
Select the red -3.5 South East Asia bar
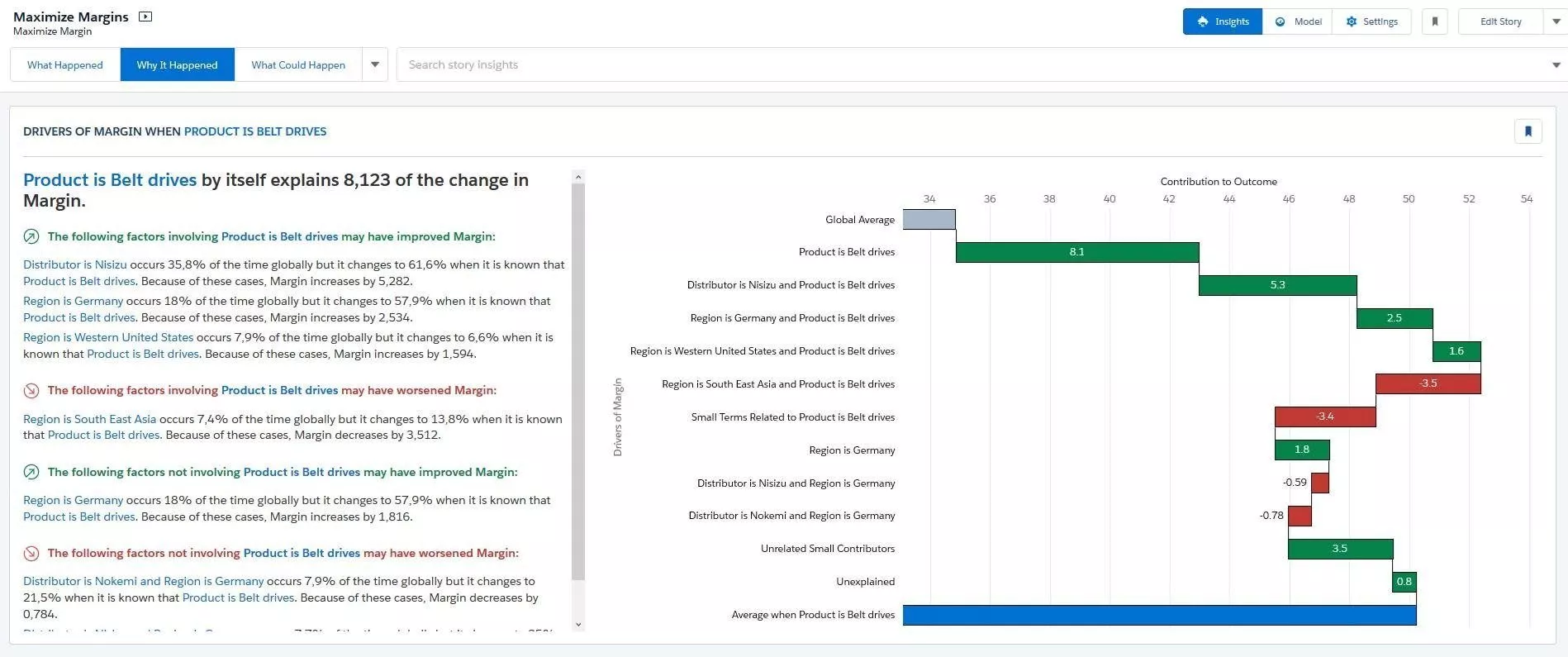pyautogui.click(x=1428, y=383)
